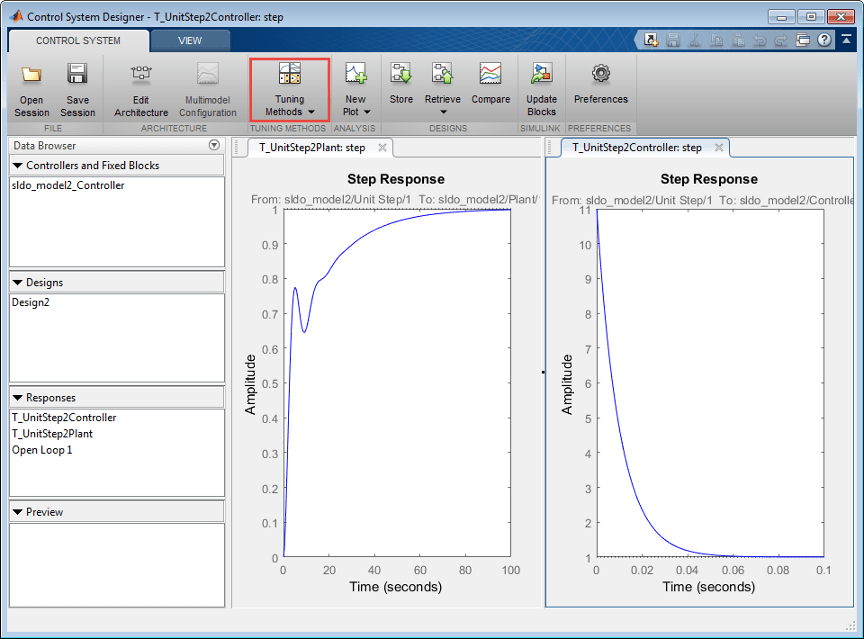The height and width of the screenshot is (639, 864).
Task: Select the T_UnitStep2Plant: step plot tab
Action: [312, 148]
